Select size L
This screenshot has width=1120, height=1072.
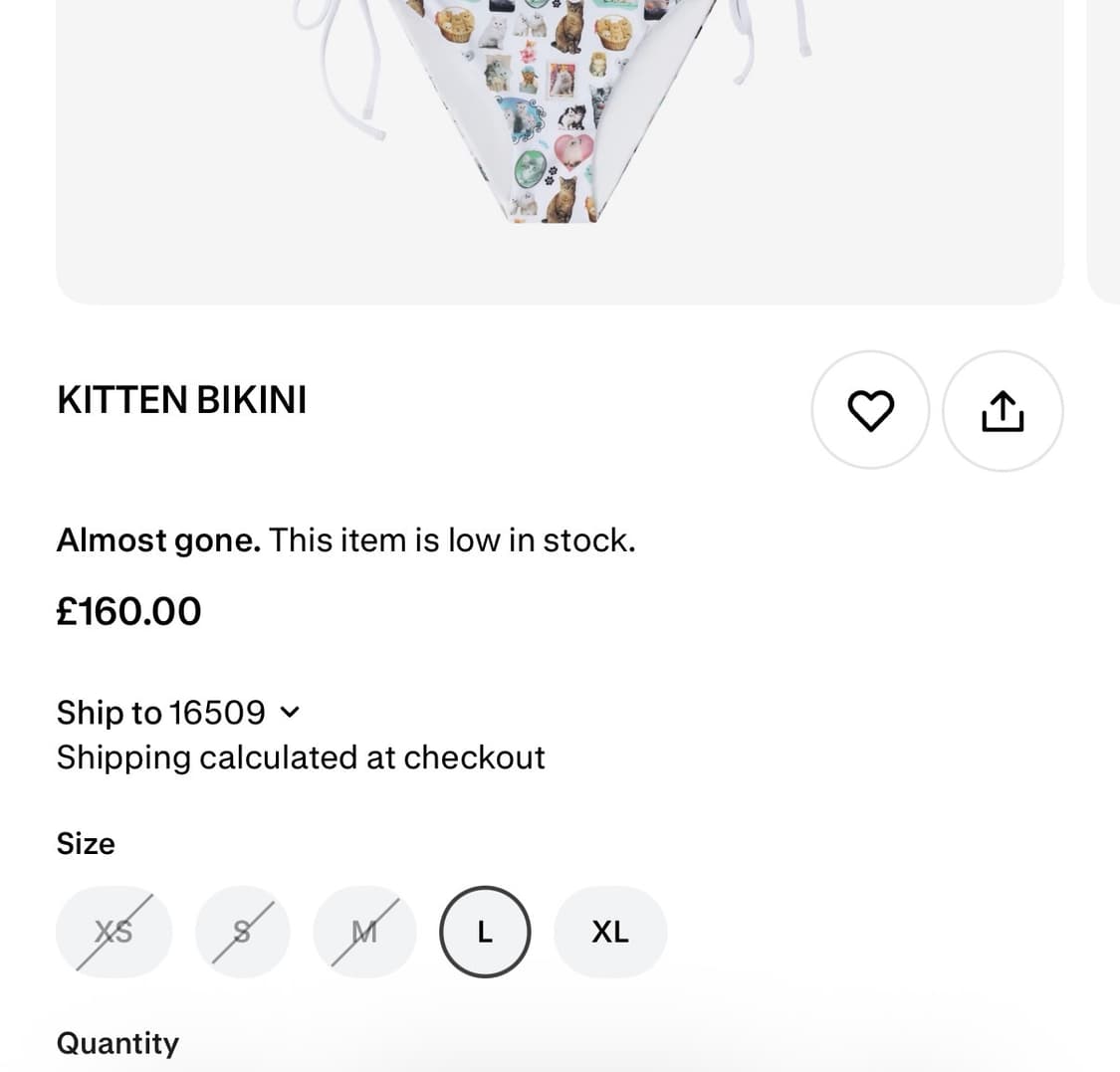coord(485,932)
